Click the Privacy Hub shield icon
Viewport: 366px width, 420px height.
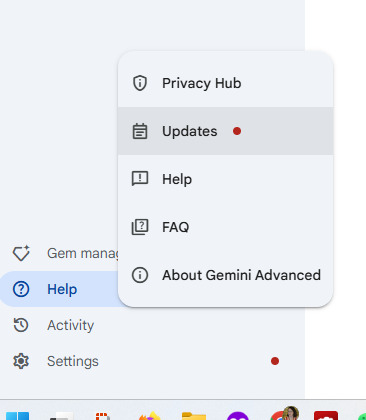tap(140, 83)
